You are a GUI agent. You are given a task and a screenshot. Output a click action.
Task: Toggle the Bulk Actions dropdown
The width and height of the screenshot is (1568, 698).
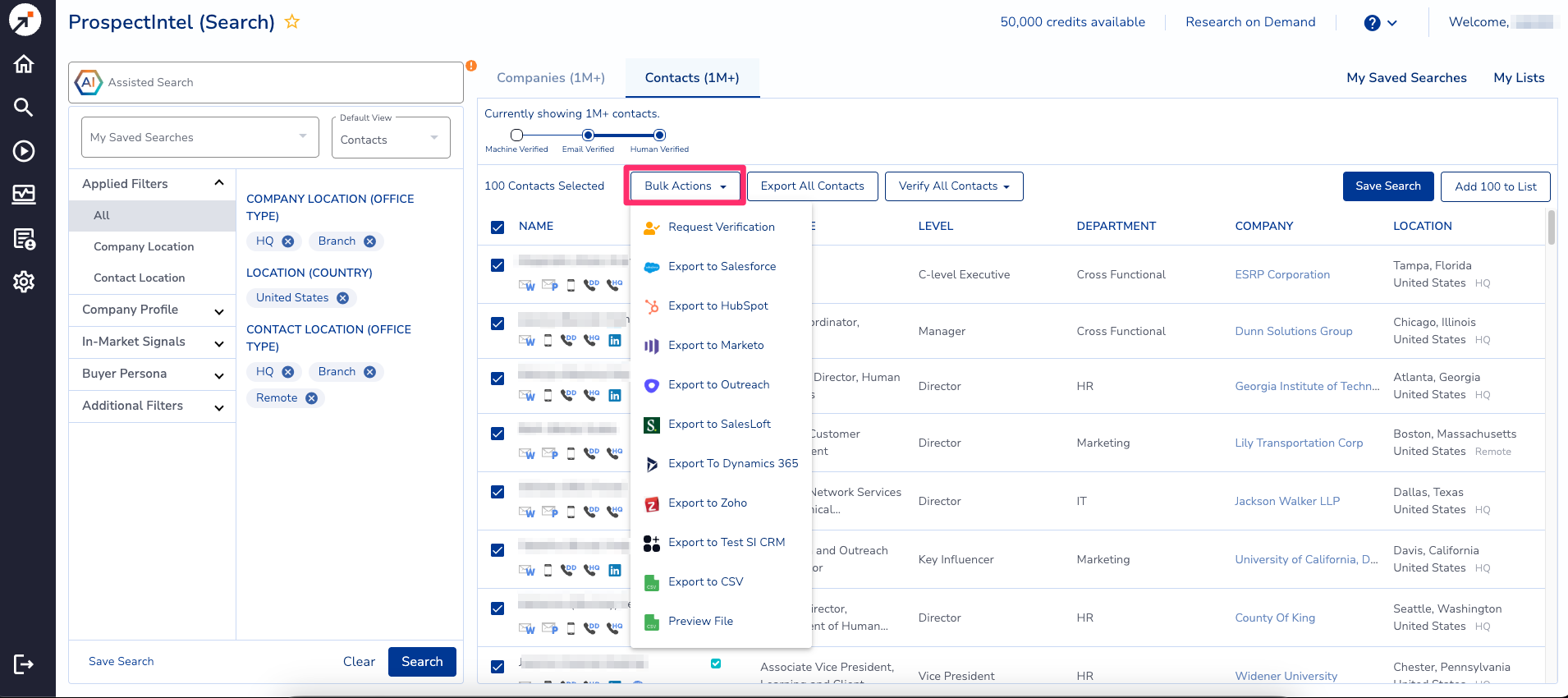(x=685, y=186)
